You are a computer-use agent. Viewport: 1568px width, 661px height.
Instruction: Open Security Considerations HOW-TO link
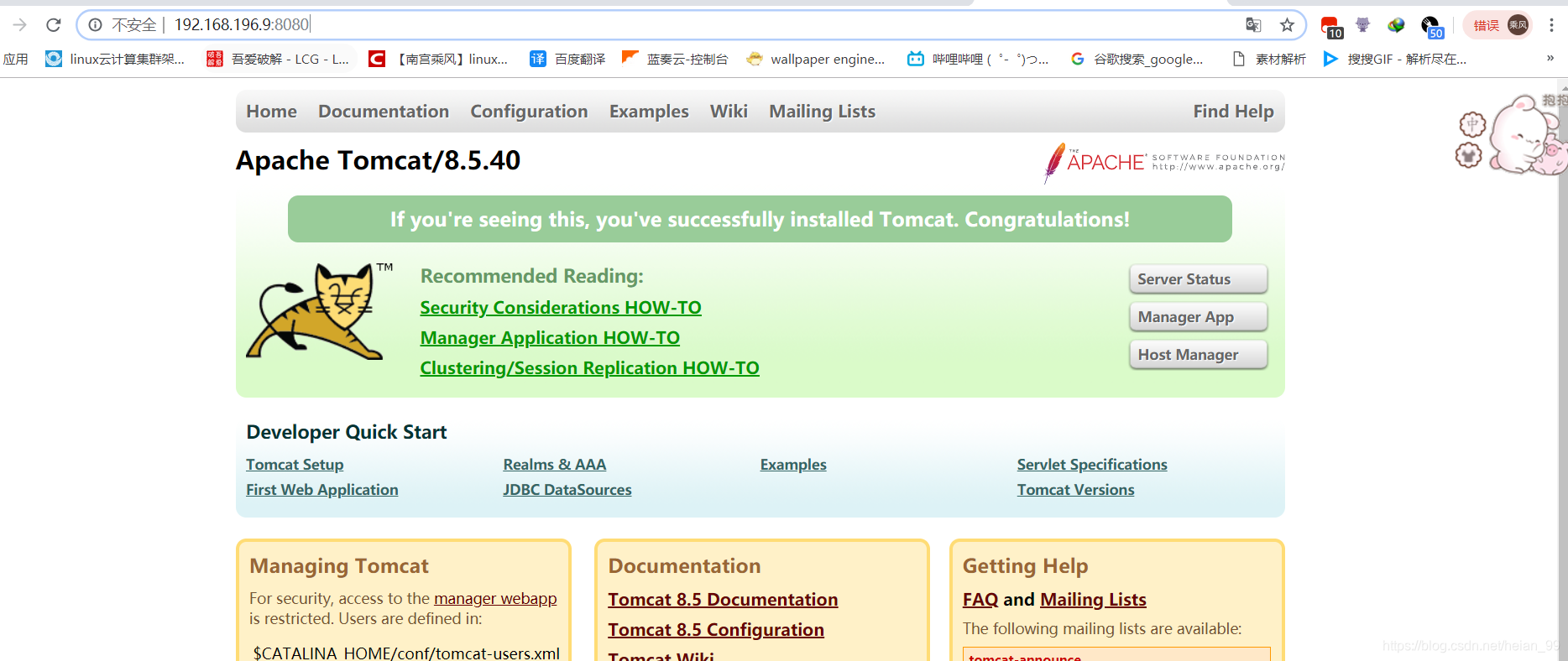pyautogui.click(x=561, y=308)
